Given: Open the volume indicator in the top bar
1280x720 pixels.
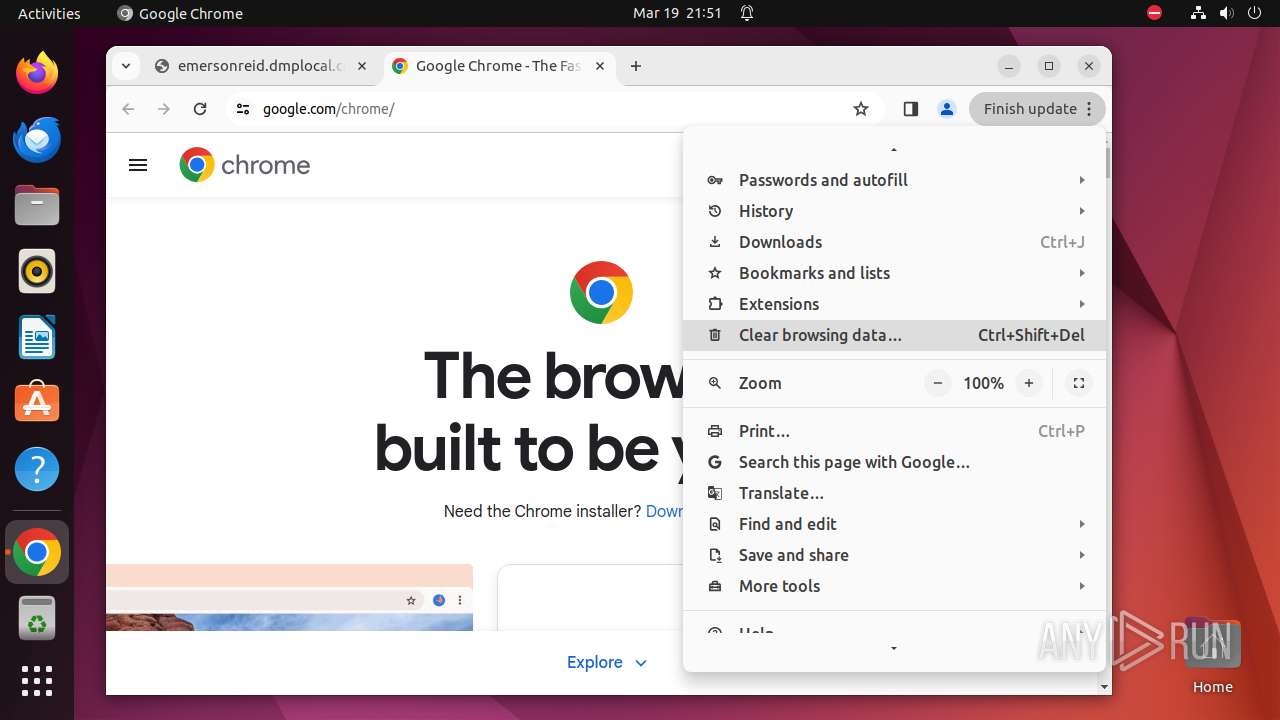Looking at the screenshot, I should click(x=1226, y=13).
